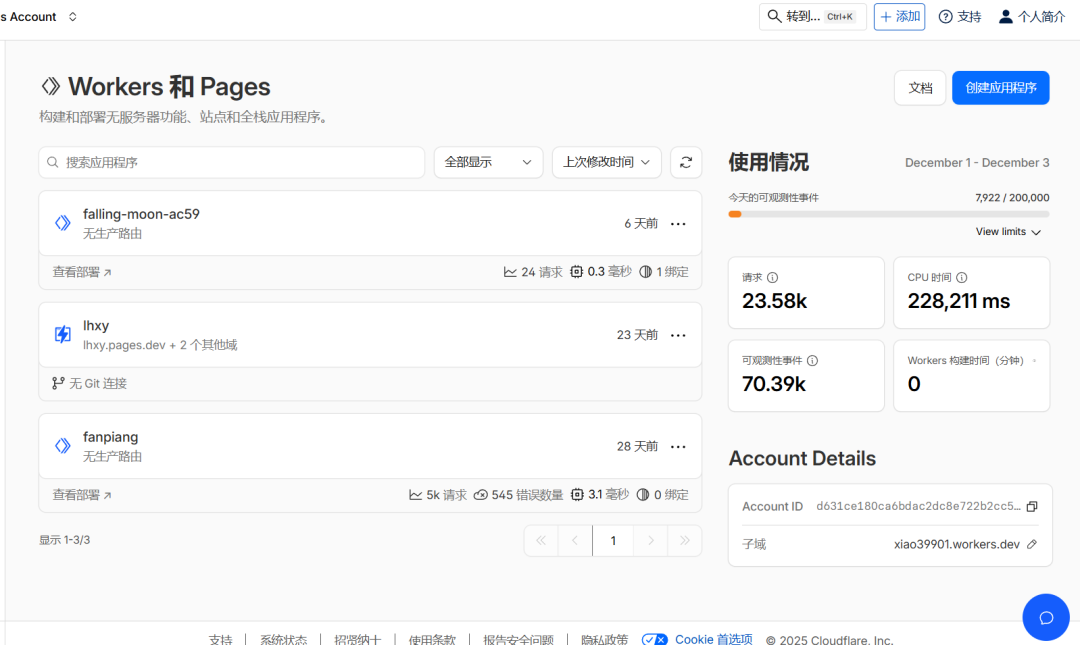The image size is (1080, 645).
Task: Click footer 隐私政策 link
Action: pyautogui.click(x=604, y=639)
